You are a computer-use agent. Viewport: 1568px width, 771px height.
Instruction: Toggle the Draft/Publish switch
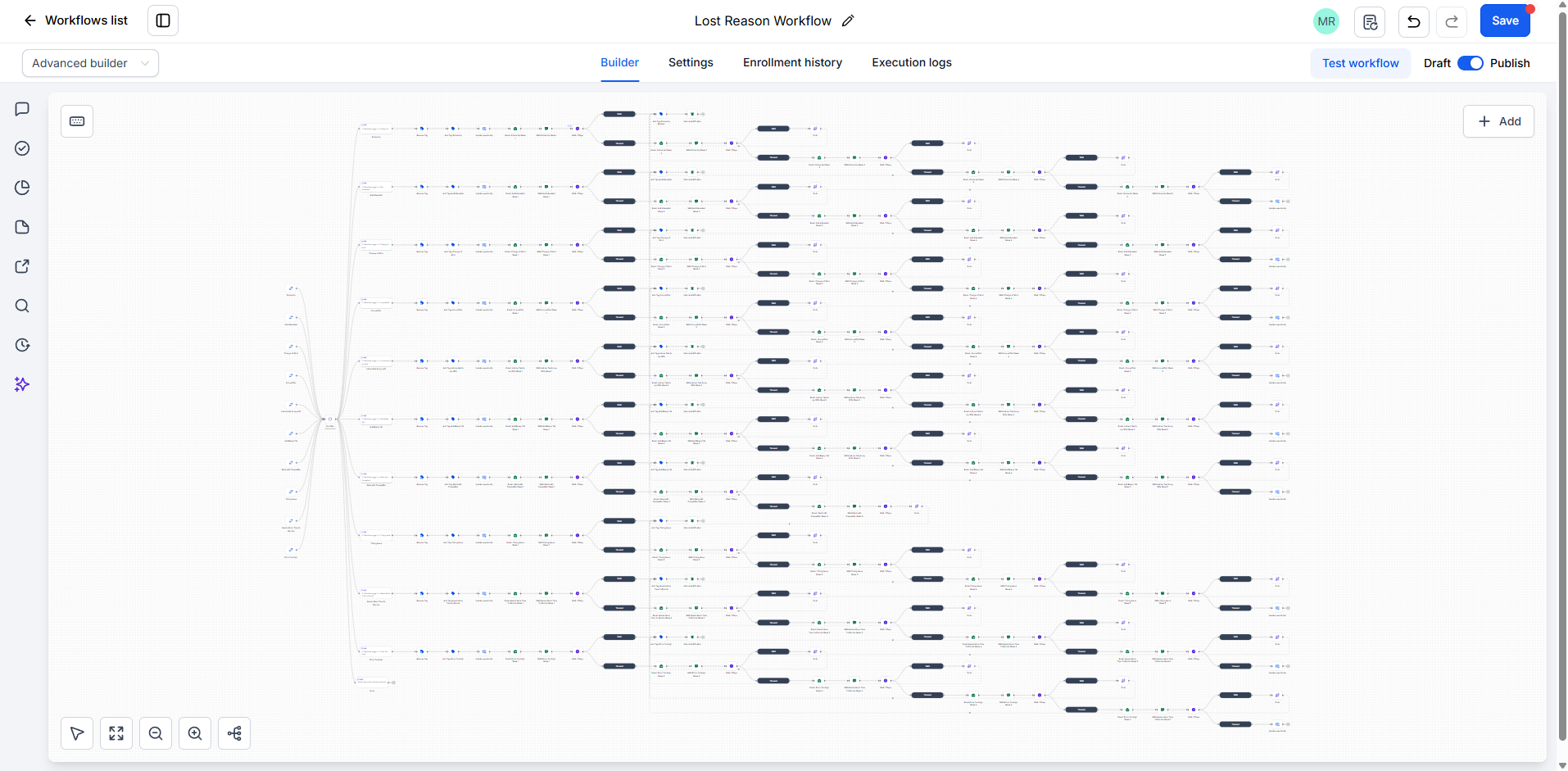[x=1471, y=63]
